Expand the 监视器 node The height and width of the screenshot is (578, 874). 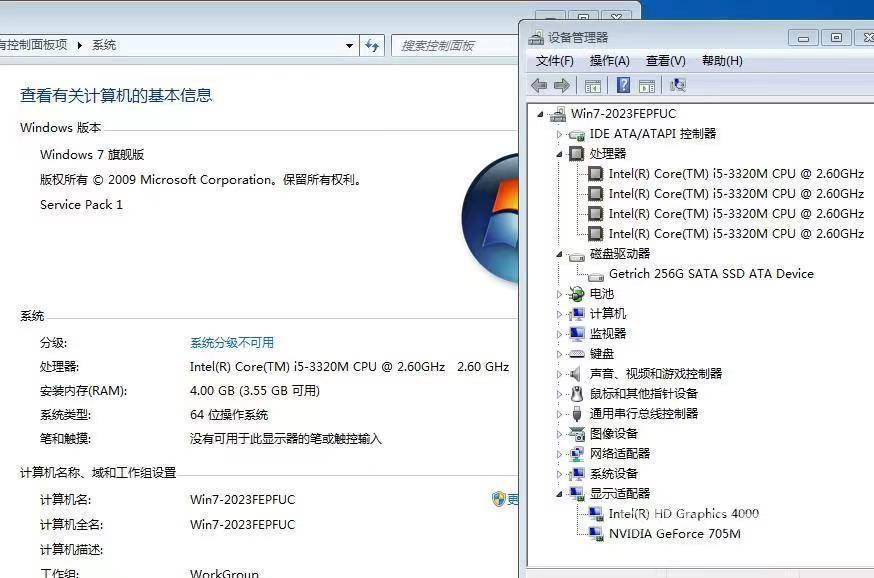pyautogui.click(x=559, y=334)
